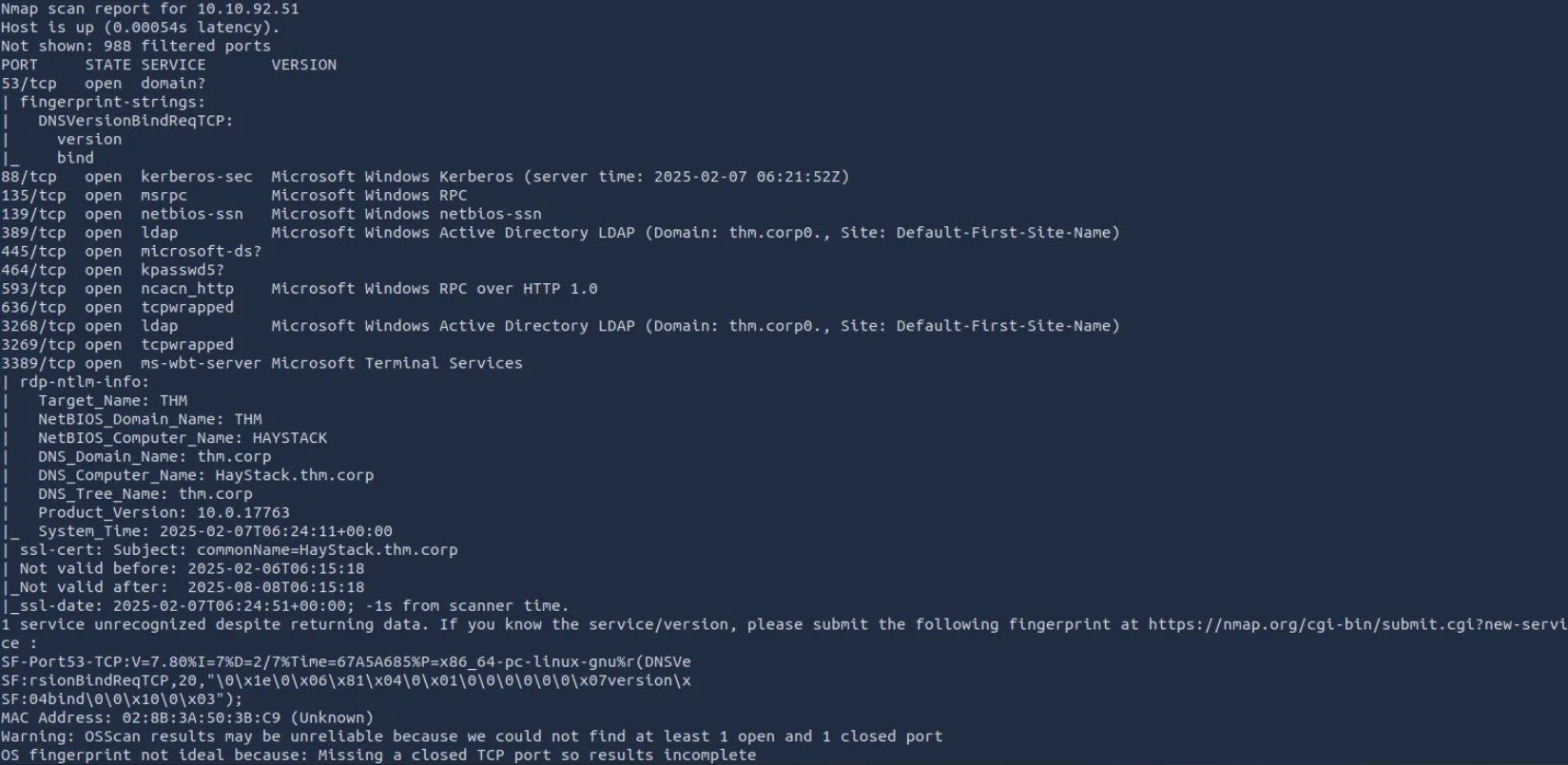Click the Product_Version value 10.0.17763
This screenshot has width=1568, height=765.
coord(242,512)
